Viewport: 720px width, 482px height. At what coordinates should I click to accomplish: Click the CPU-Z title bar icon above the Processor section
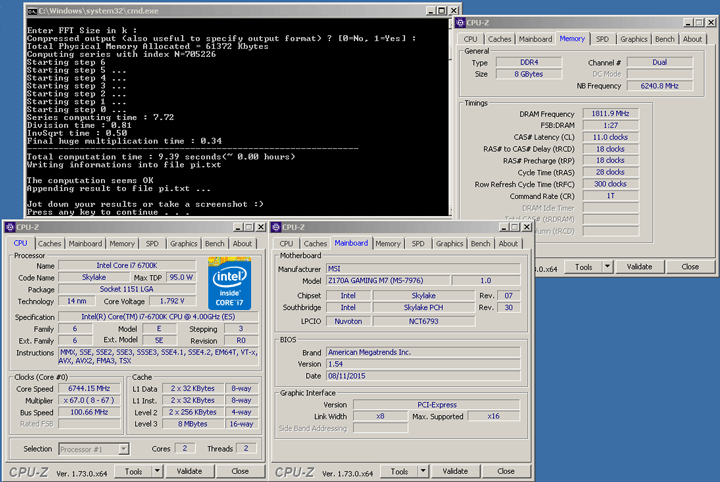coord(10,227)
